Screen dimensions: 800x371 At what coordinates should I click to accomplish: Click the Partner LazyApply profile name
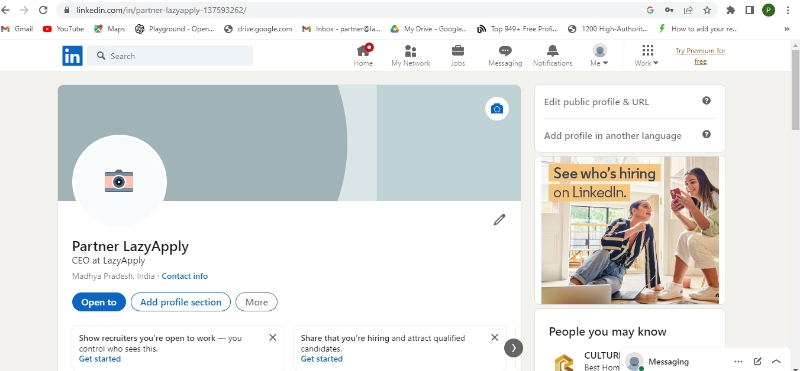point(130,246)
